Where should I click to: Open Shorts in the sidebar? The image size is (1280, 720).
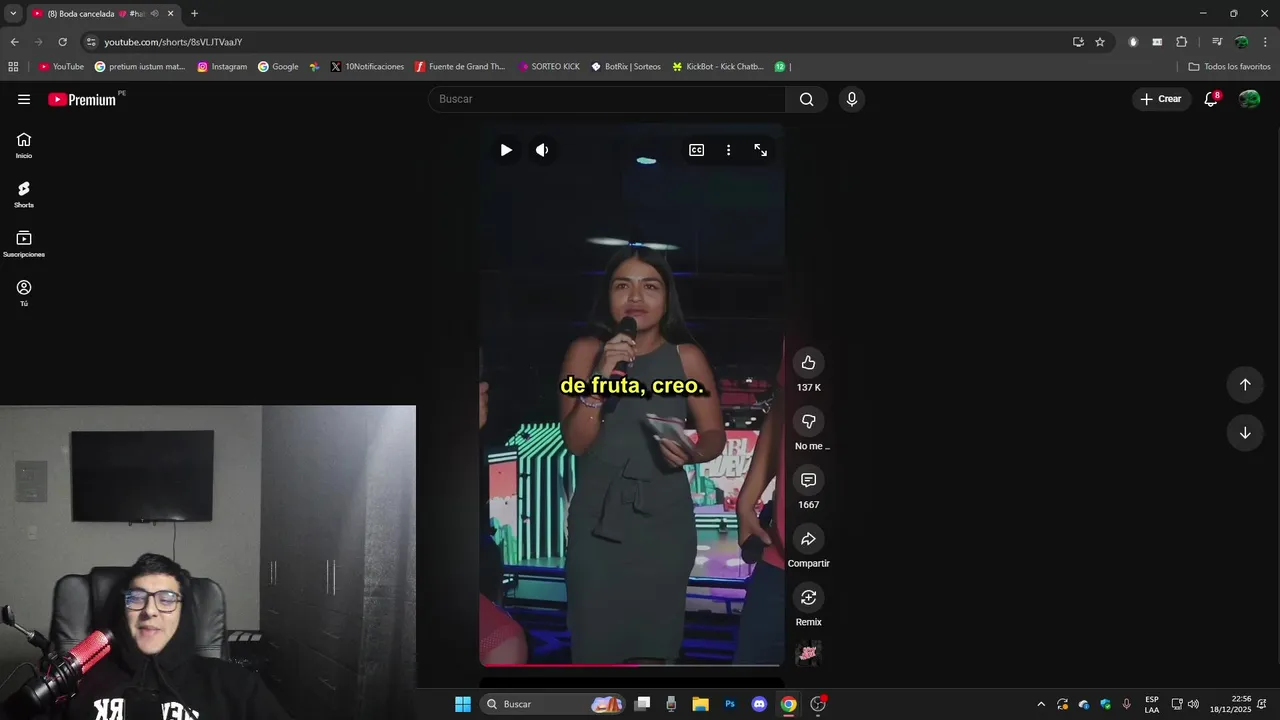pos(24,194)
